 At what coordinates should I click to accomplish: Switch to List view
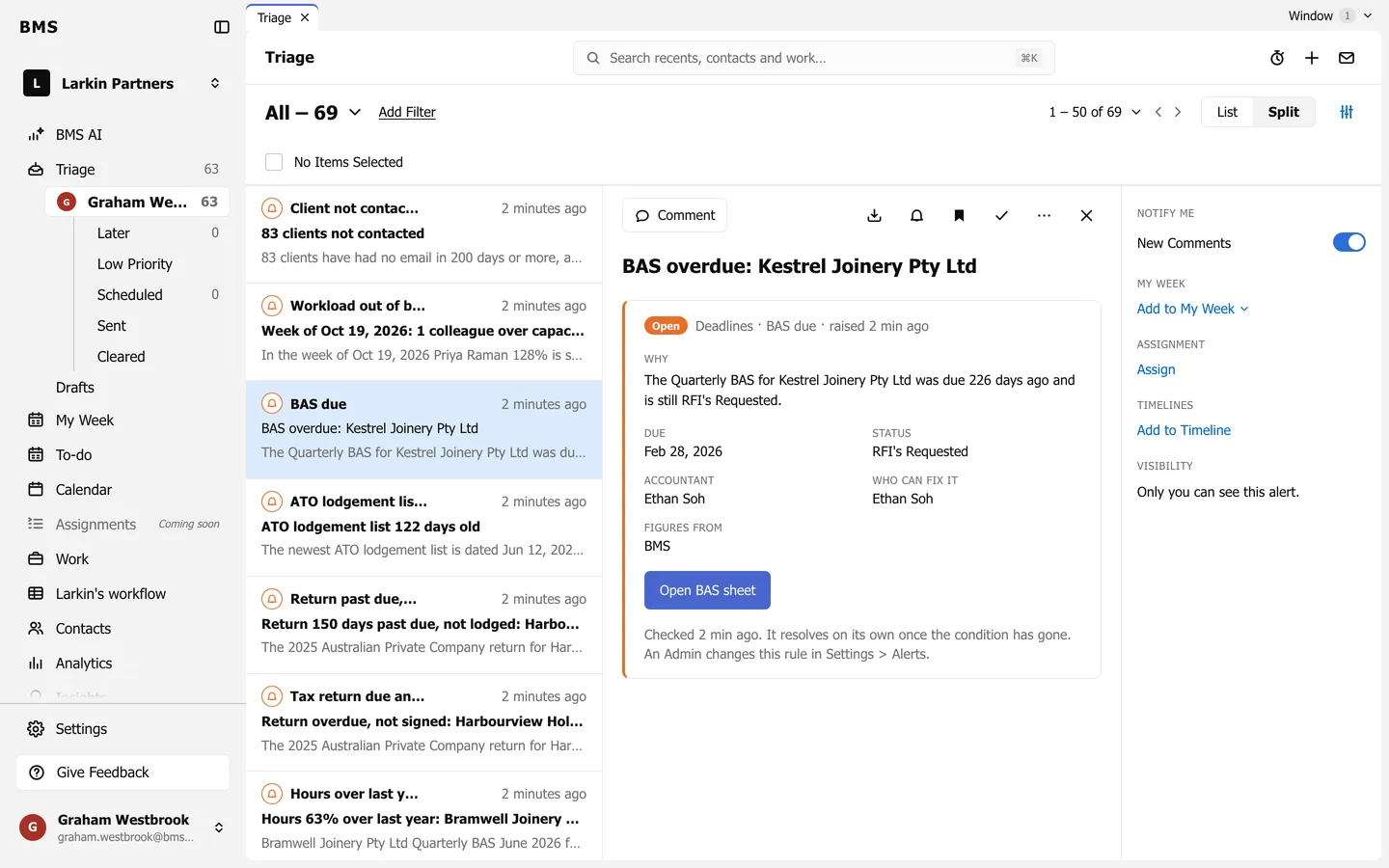pyautogui.click(x=1227, y=112)
